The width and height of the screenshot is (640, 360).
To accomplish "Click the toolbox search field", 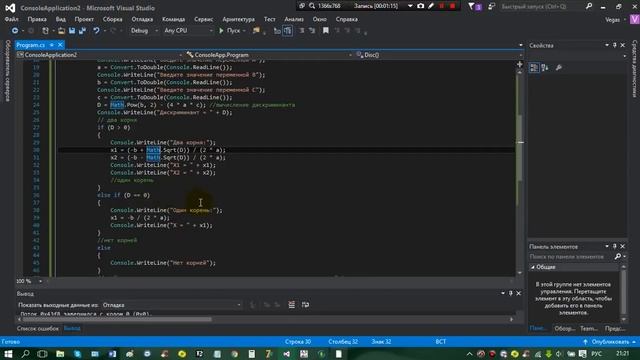I will tap(571, 257).
